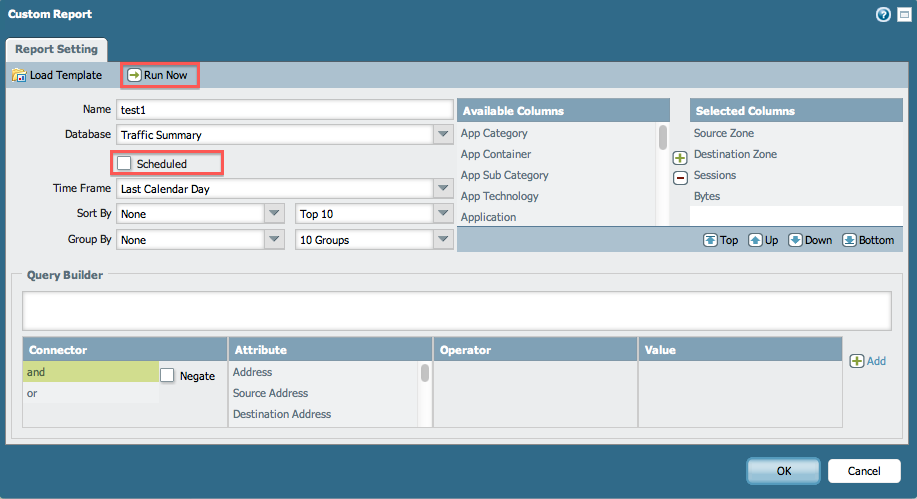Screen dimensions: 917x499
Task: Click the Name input field
Action: pos(285,110)
